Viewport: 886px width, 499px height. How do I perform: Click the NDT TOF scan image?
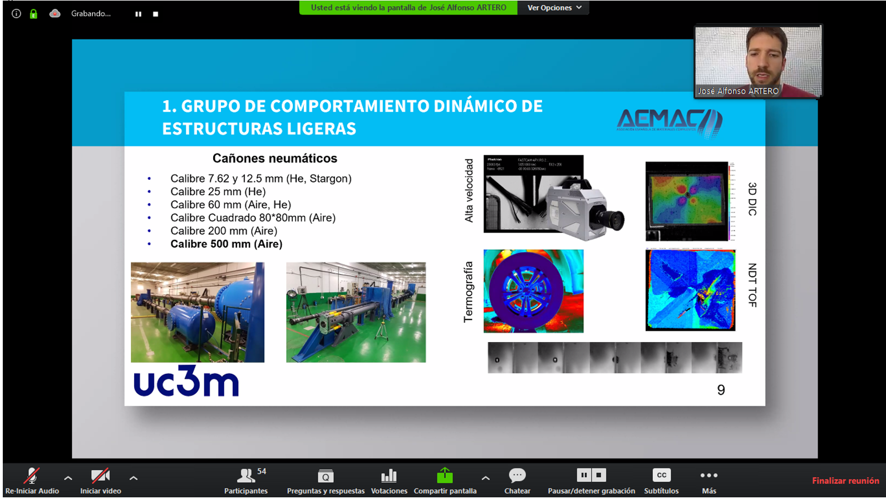pyautogui.click(x=690, y=290)
